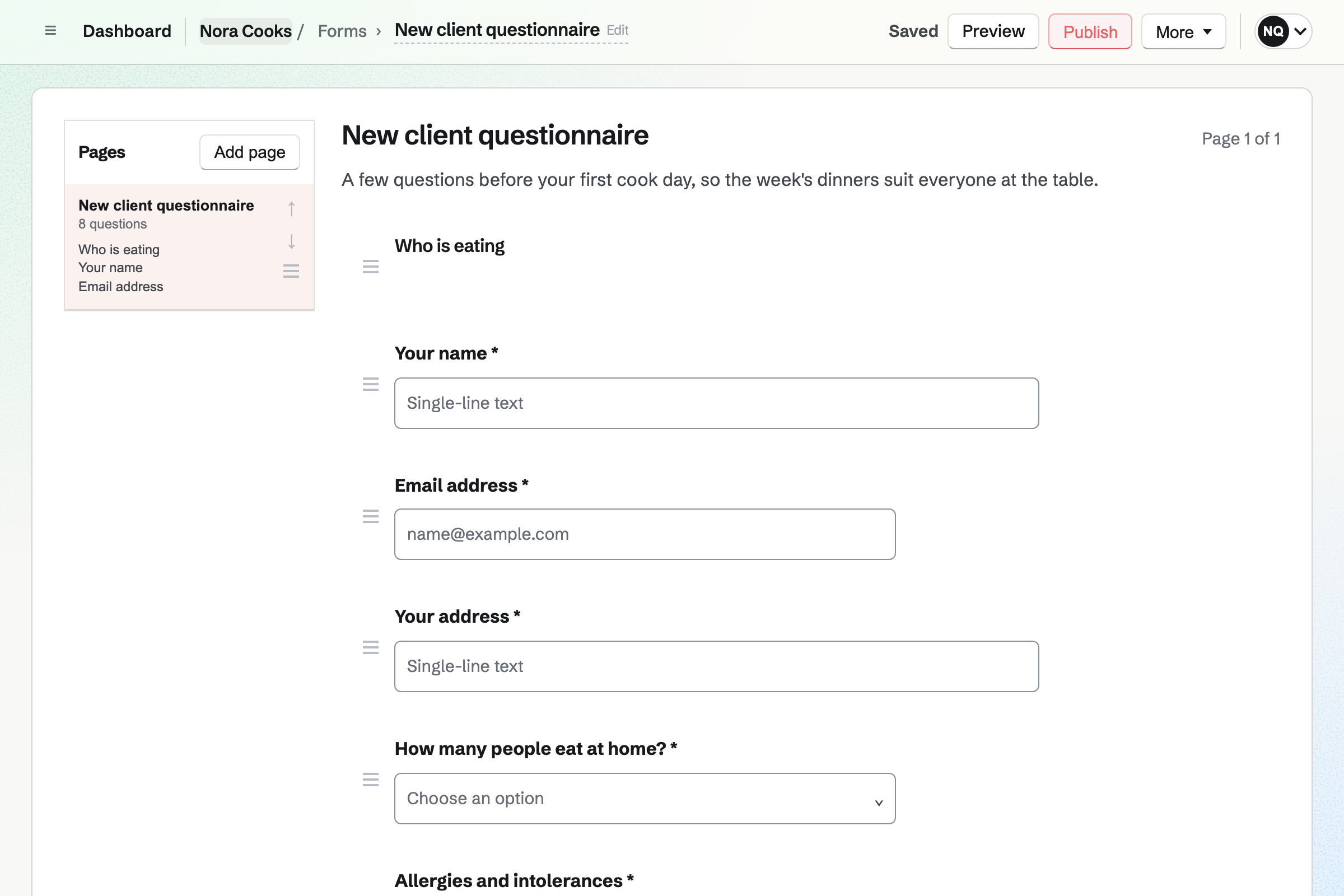Click the Email address input field

pos(645,534)
